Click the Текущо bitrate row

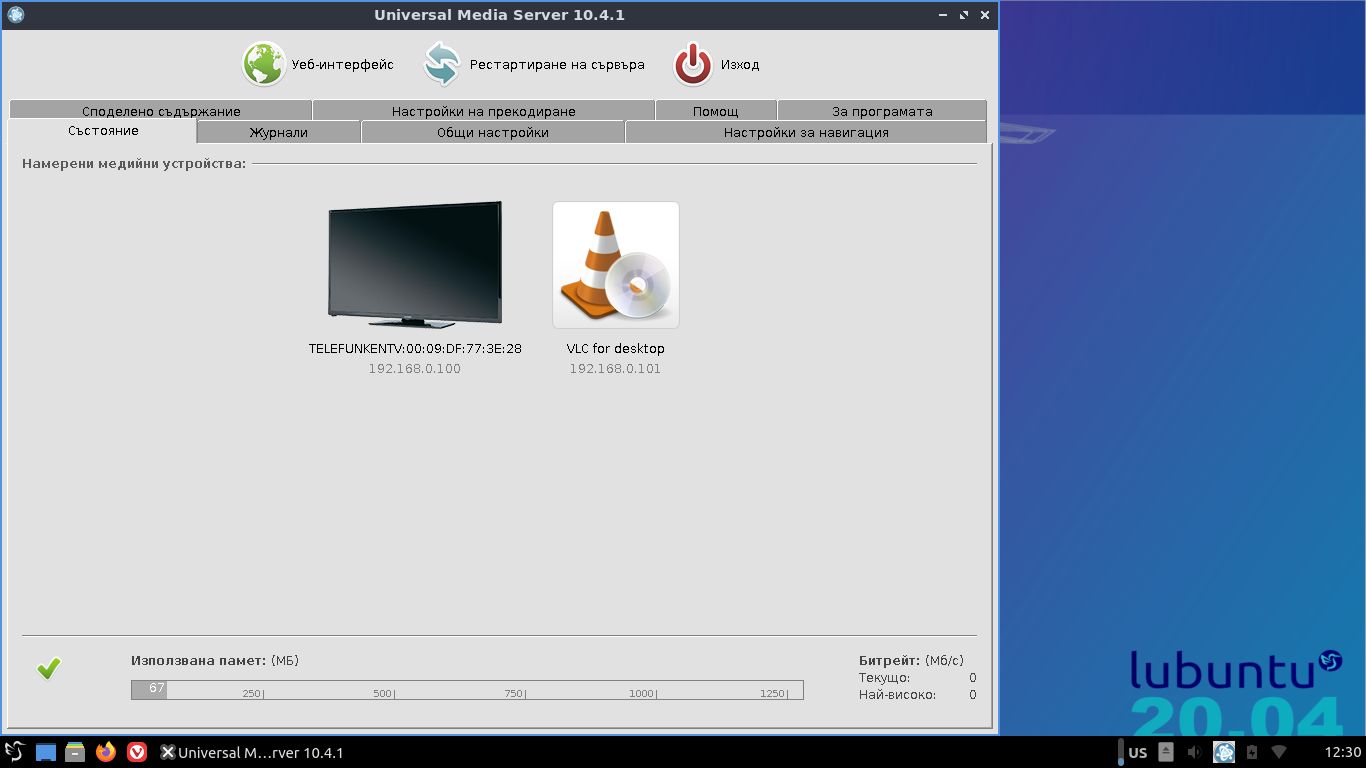coord(917,678)
